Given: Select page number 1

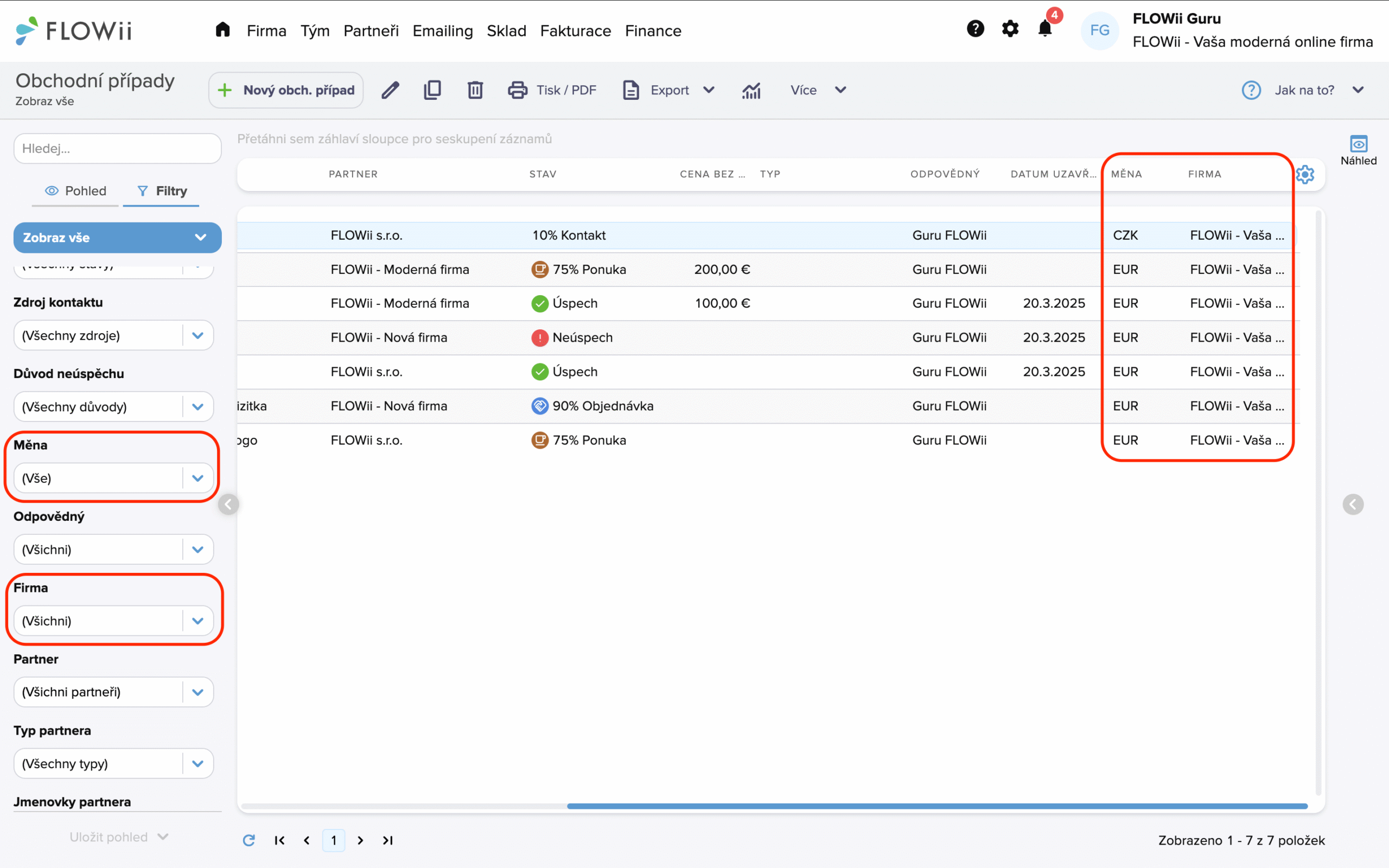Looking at the screenshot, I should [334, 840].
